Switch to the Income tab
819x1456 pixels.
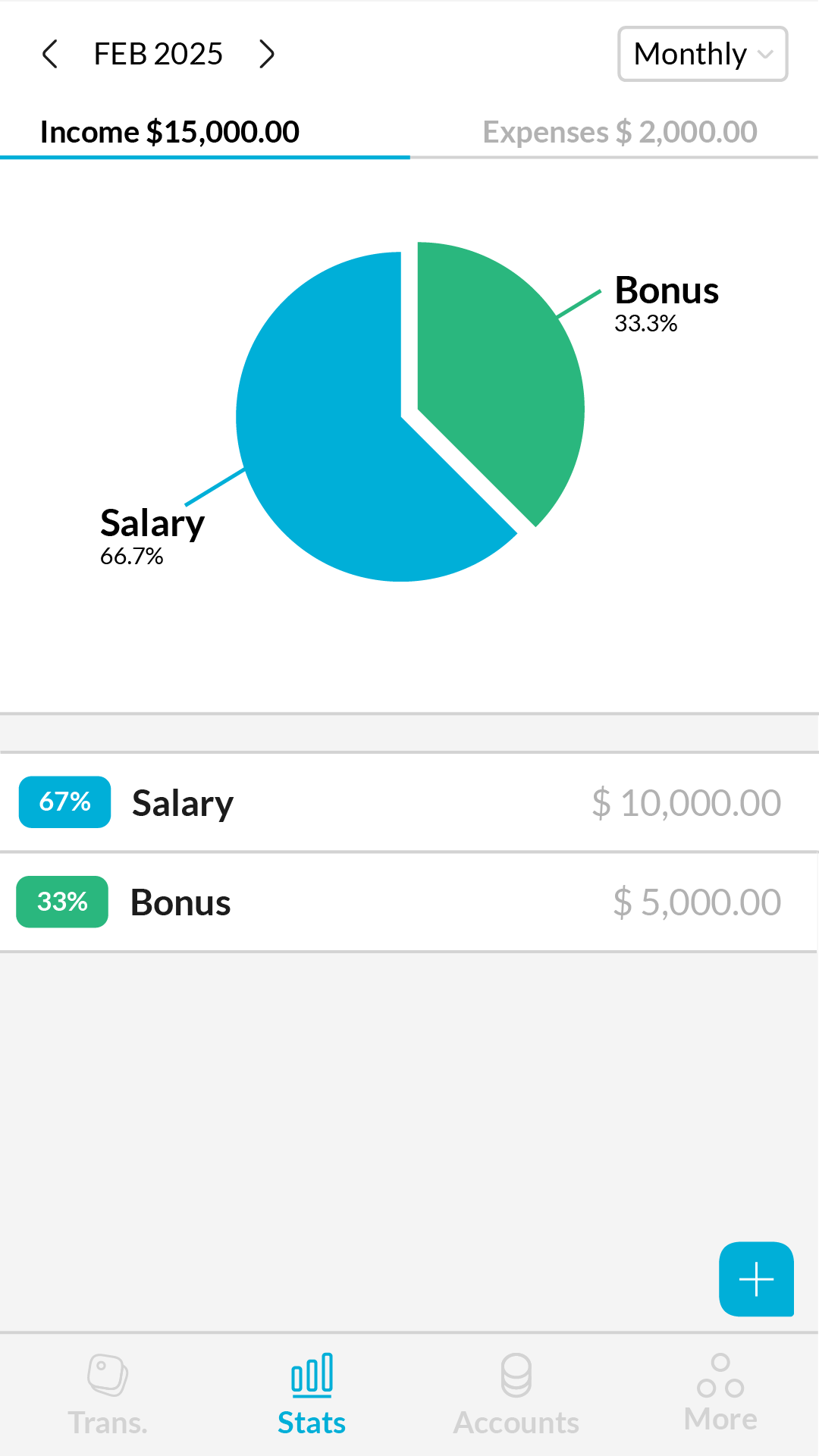[170, 132]
